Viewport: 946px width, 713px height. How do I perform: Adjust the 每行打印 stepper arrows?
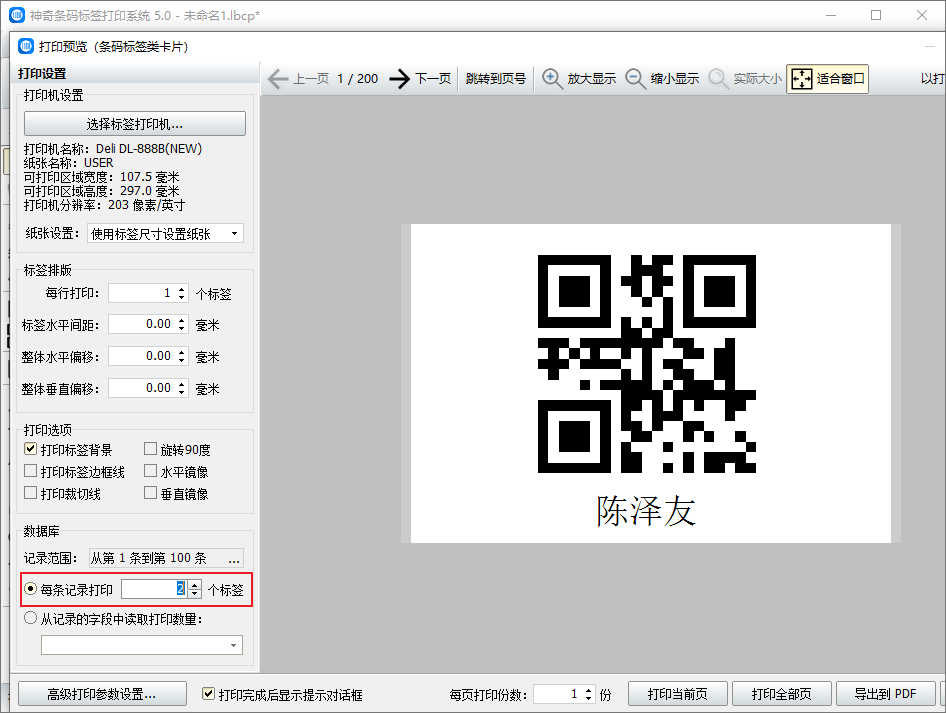182,293
